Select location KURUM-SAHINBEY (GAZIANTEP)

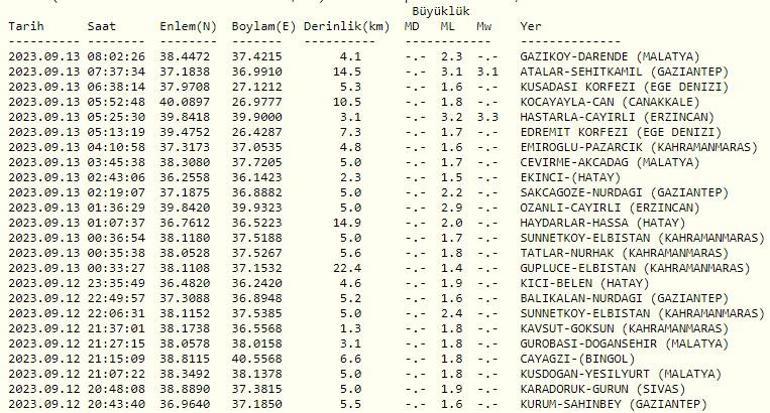614,405
